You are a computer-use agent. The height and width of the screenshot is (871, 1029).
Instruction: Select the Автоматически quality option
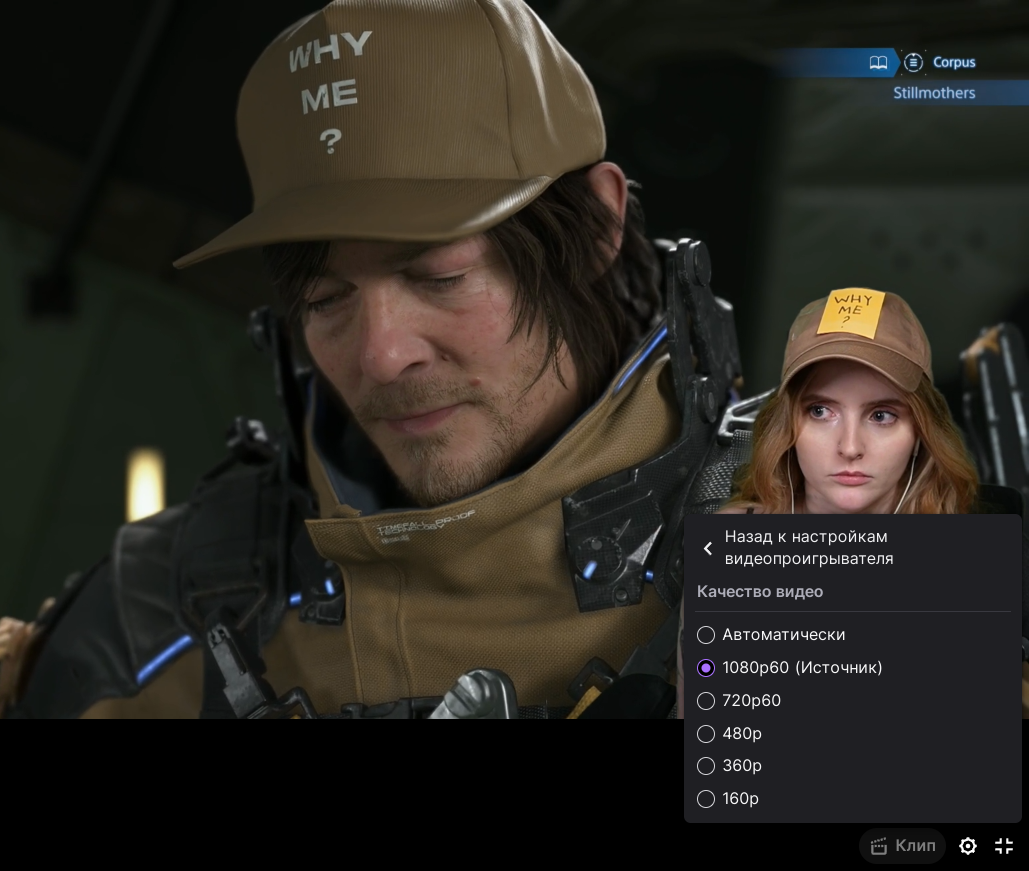(x=771, y=635)
